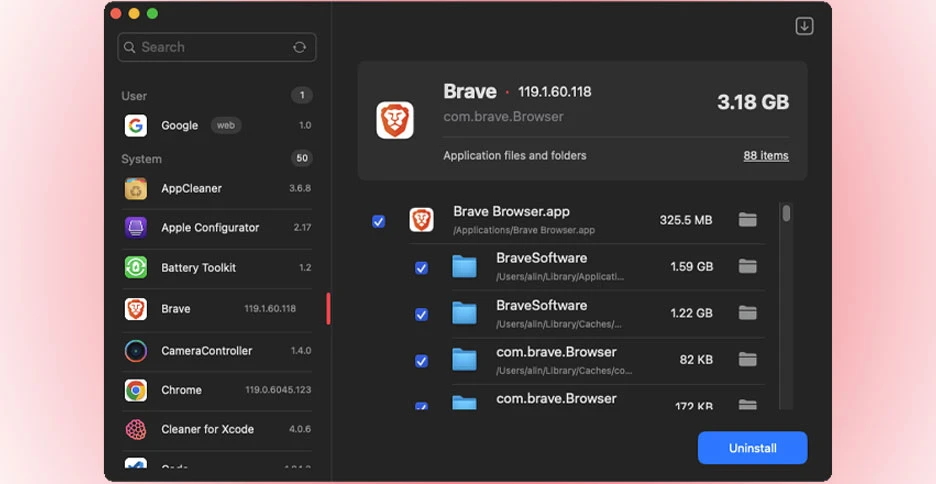The width and height of the screenshot is (936, 484).
Task: Click the Application files and folders label
Action: [x=515, y=156]
